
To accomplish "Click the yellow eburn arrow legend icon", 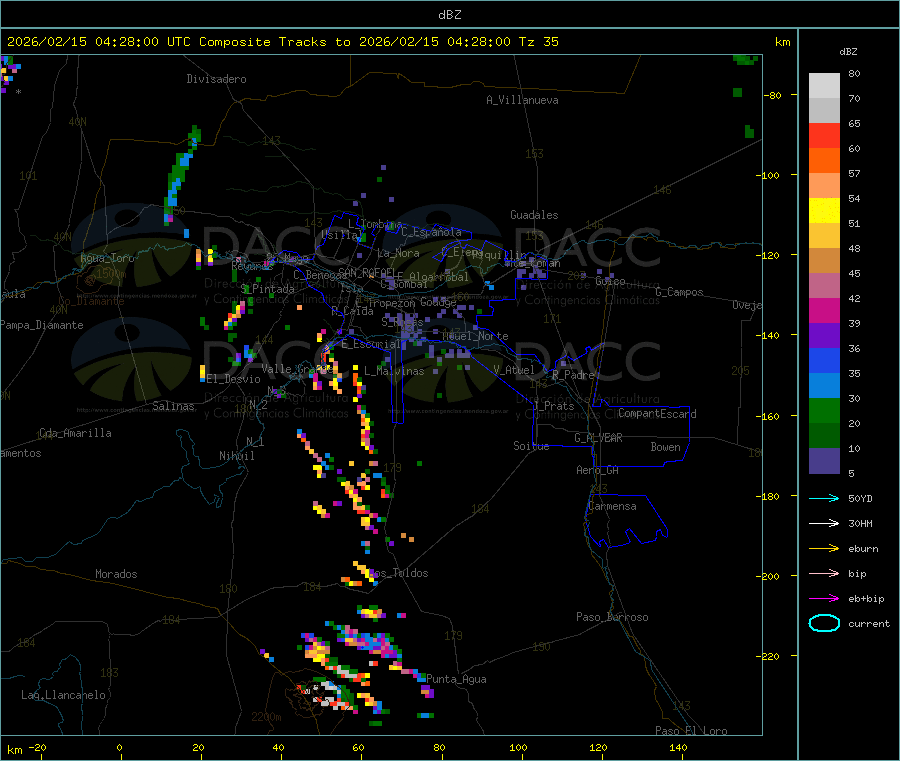I will pos(824,549).
